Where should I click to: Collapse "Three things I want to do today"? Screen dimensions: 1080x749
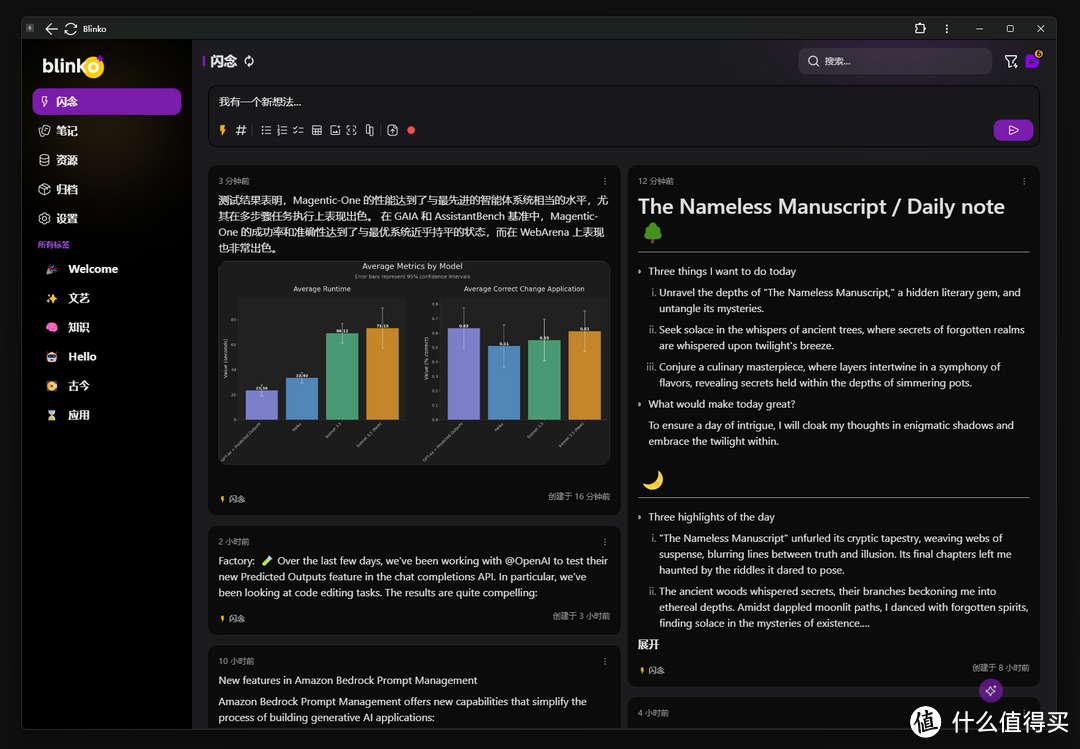click(x=641, y=272)
